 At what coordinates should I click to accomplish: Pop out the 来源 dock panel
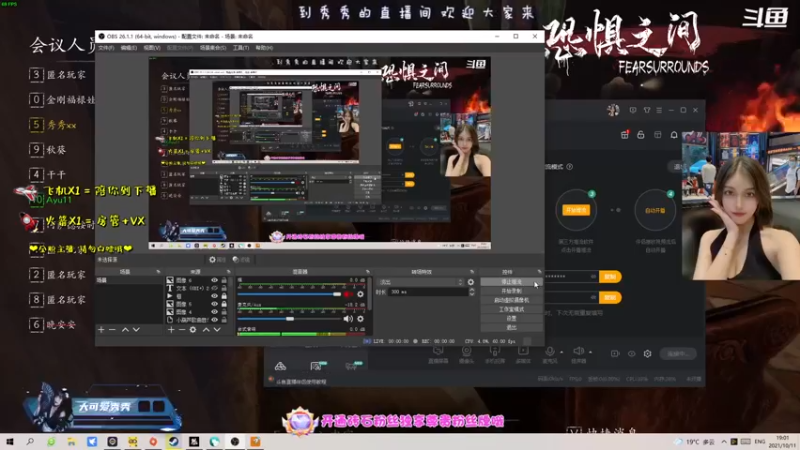pyautogui.click(x=228, y=272)
